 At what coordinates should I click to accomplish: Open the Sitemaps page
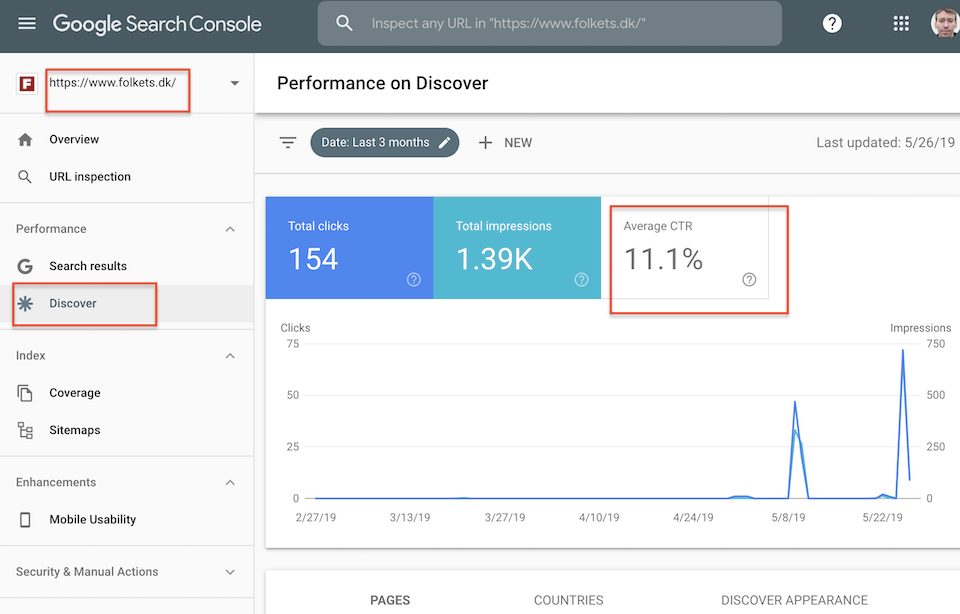[127, 430]
